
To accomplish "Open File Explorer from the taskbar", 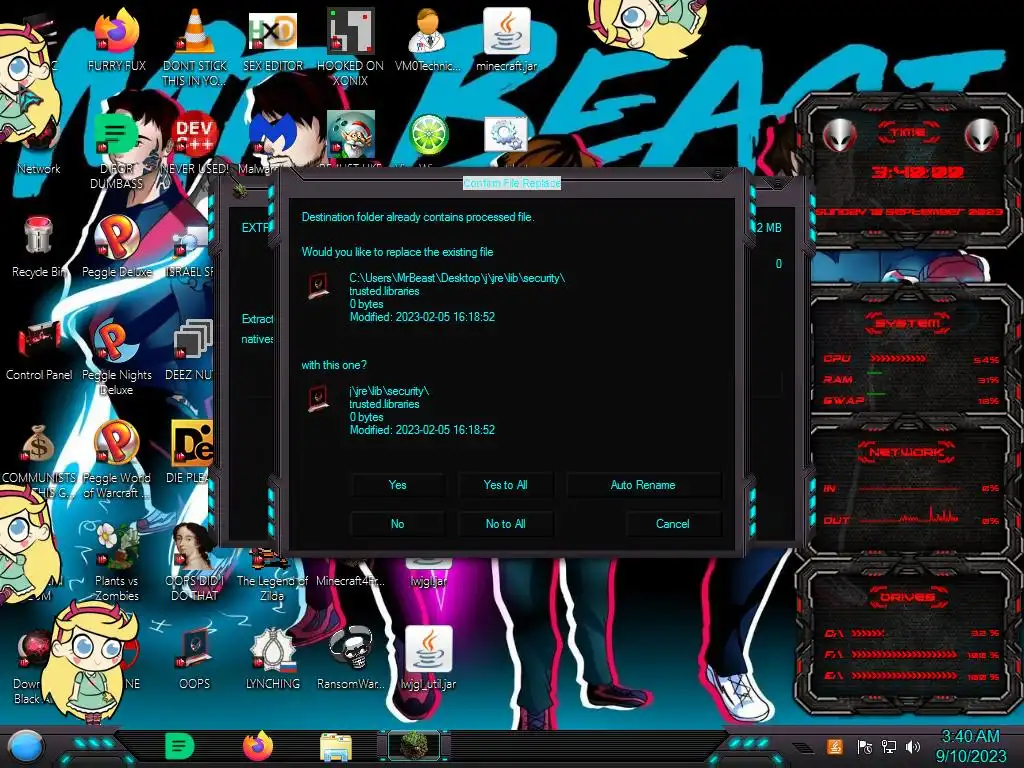I will [336, 747].
